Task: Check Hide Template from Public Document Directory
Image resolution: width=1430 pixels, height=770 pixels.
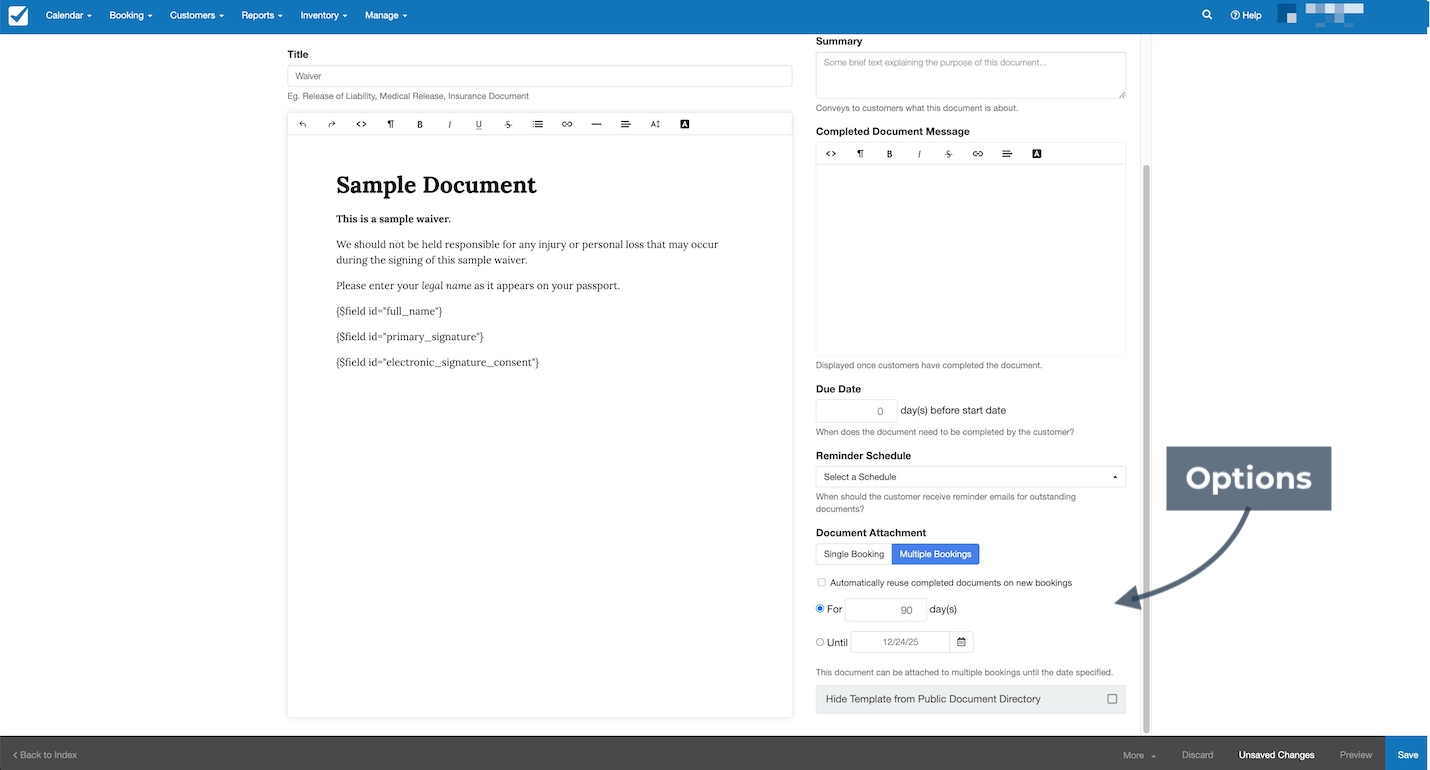Action: click(x=1112, y=699)
